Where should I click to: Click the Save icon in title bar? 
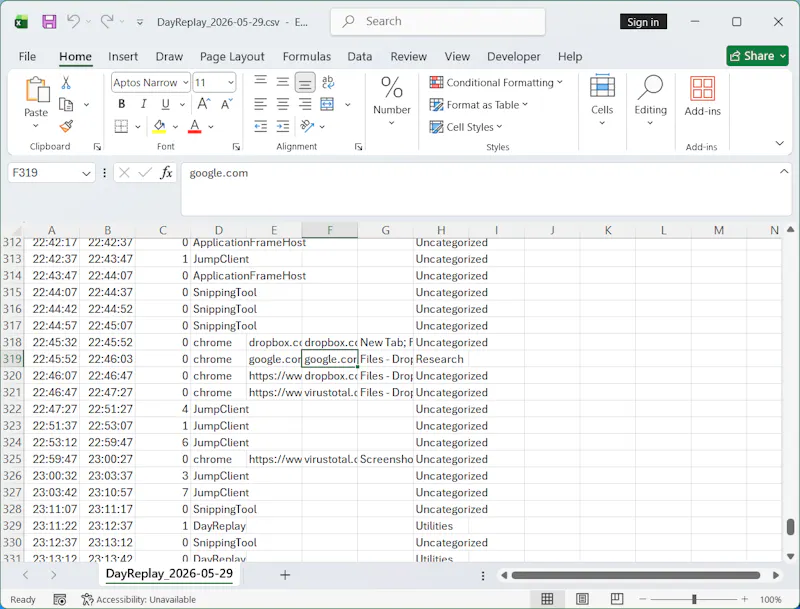(x=49, y=21)
